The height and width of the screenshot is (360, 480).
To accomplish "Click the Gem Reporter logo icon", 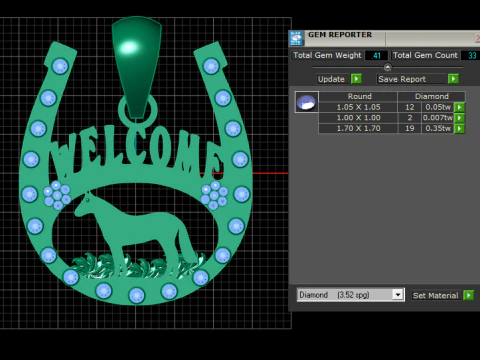I will pyautogui.click(x=296, y=38).
